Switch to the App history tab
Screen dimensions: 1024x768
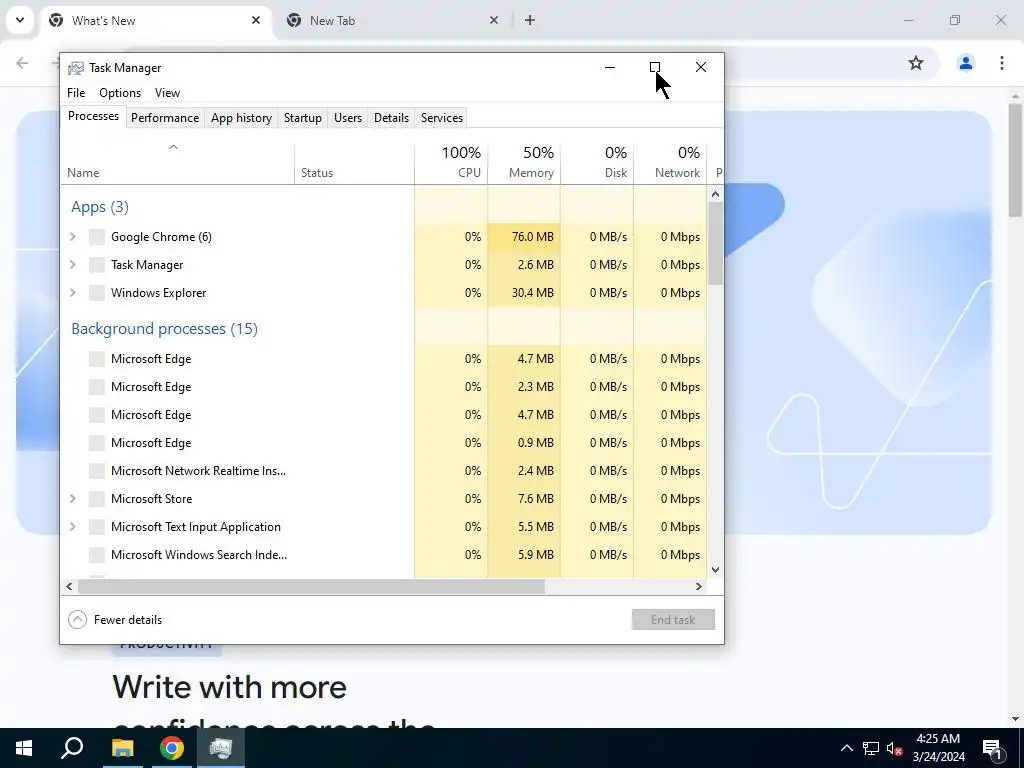(241, 118)
